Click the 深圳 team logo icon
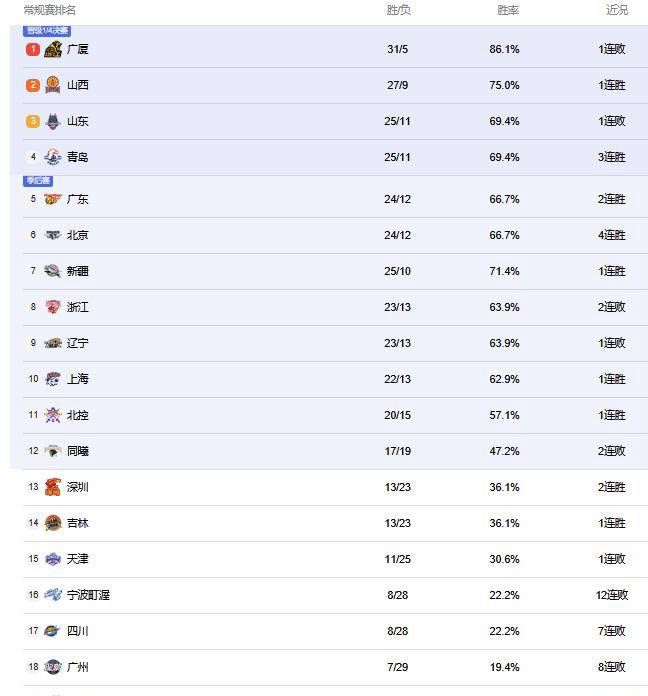 pos(53,487)
